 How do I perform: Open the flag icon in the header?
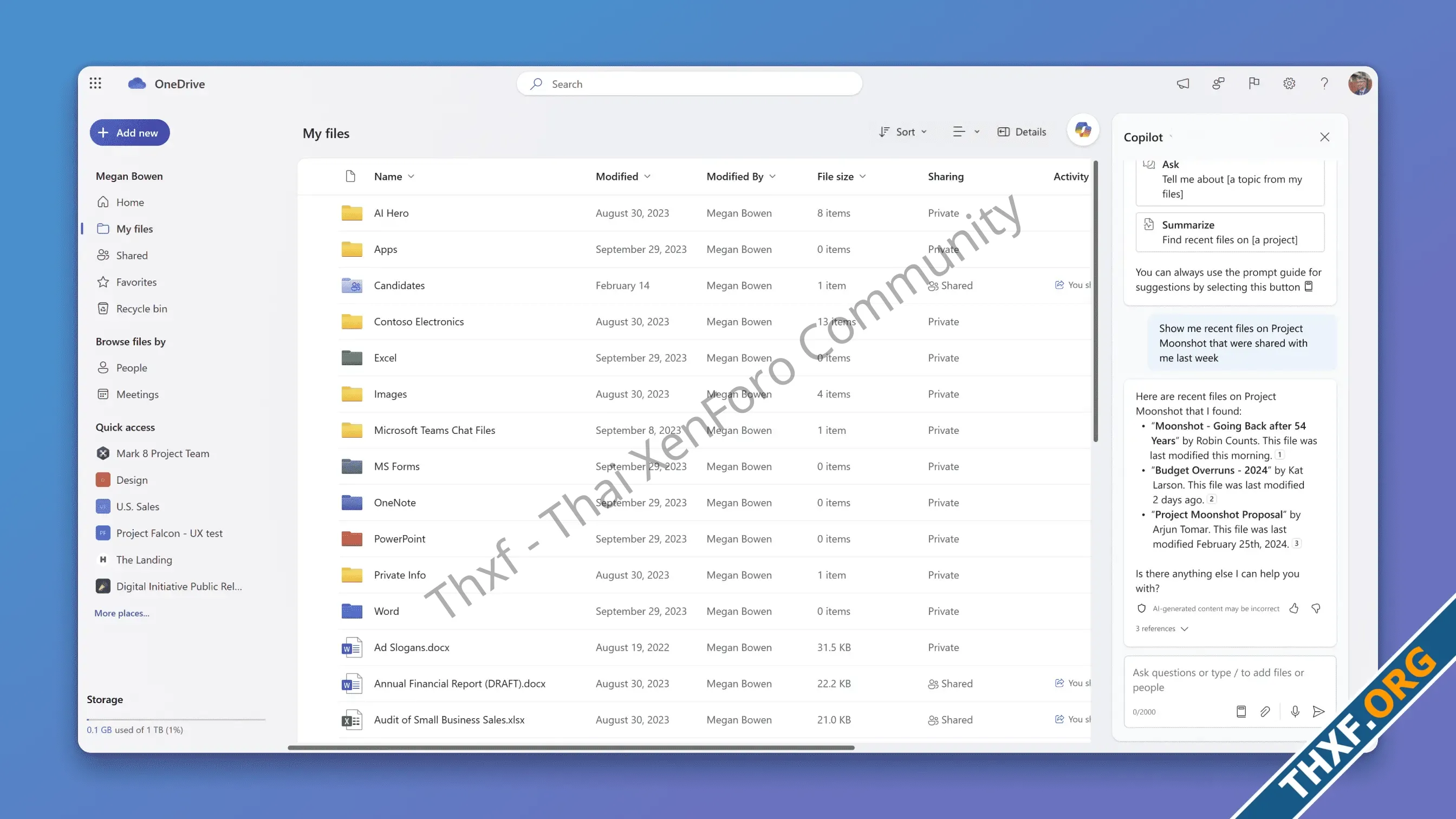coord(1253,83)
